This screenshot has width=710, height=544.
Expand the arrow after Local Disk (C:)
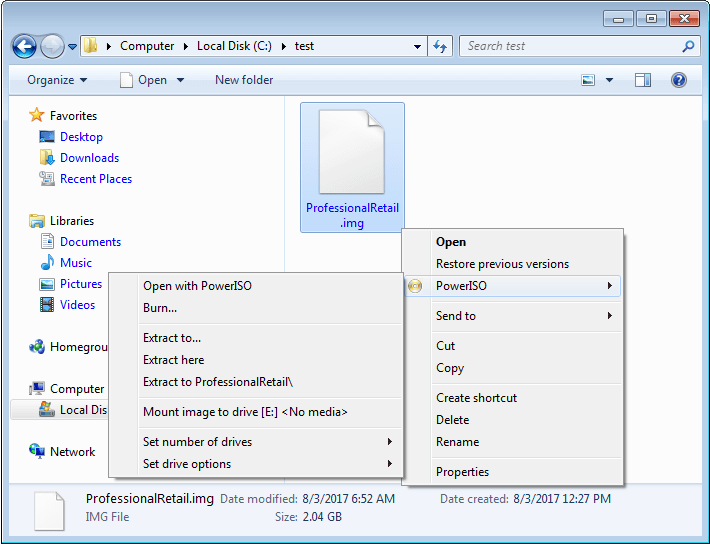pos(283,46)
